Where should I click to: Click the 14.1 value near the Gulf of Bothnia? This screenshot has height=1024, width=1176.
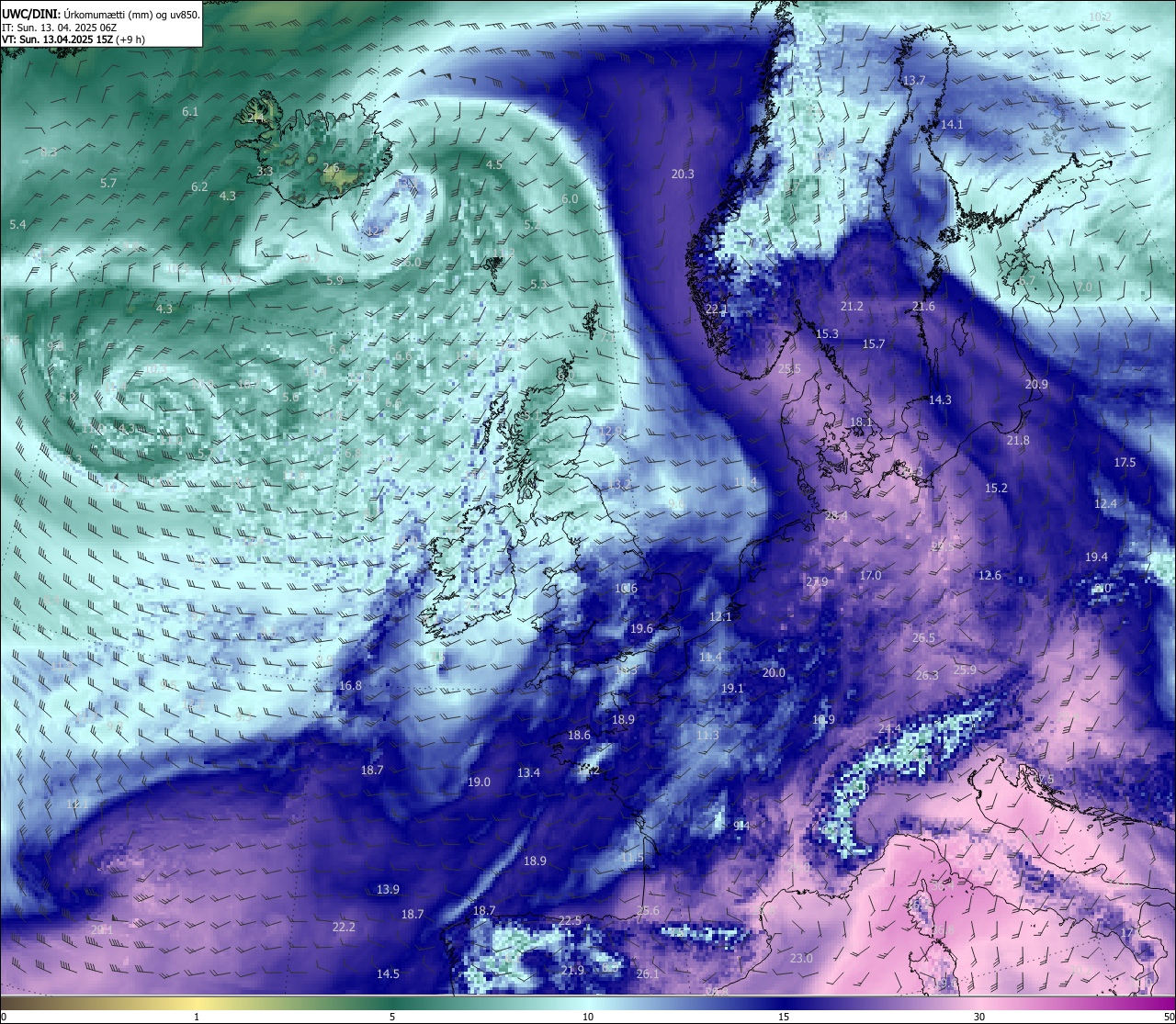pos(952,124)
